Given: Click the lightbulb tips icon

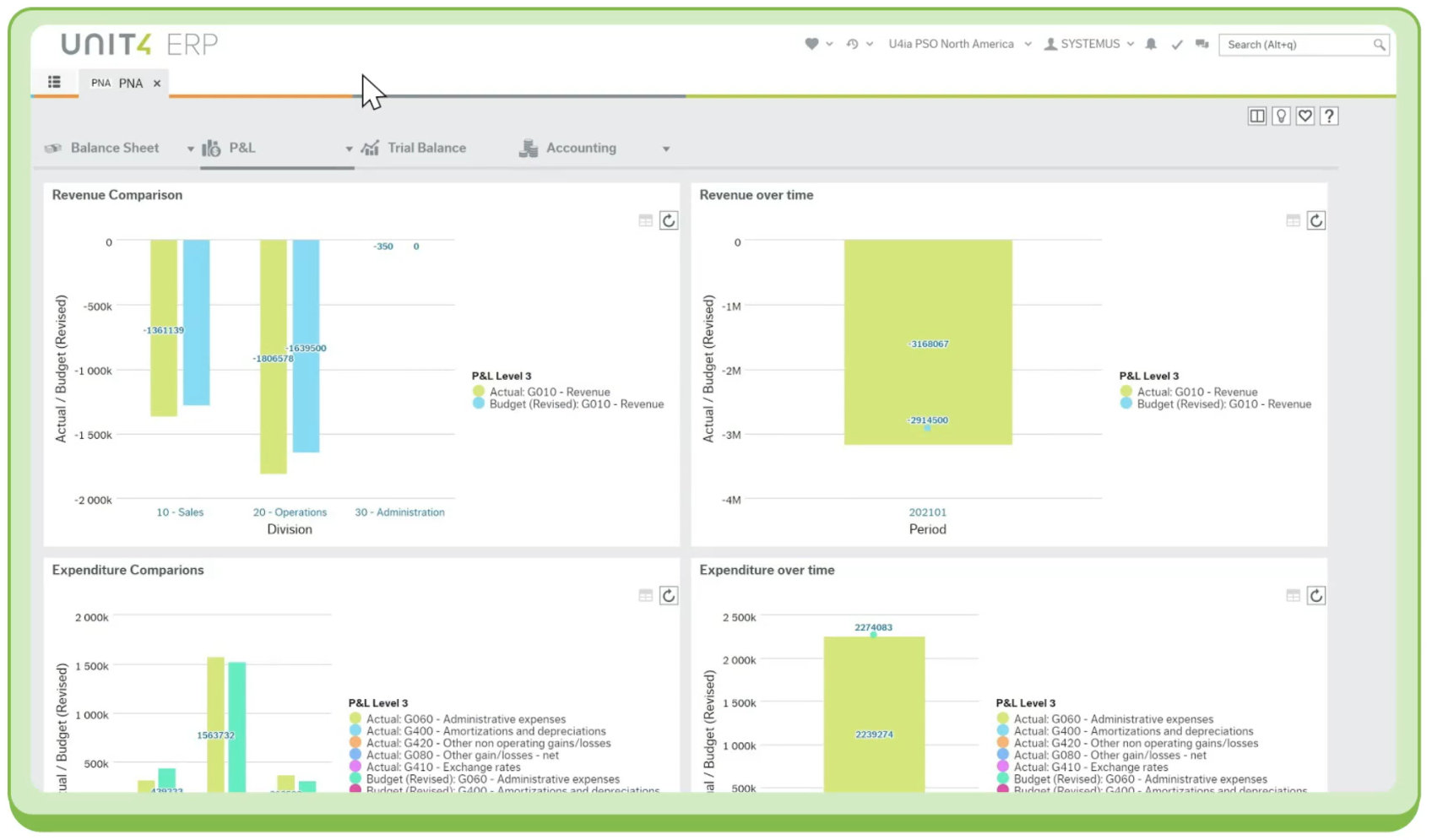Looking at the screenshot, I should point(1281,117).
